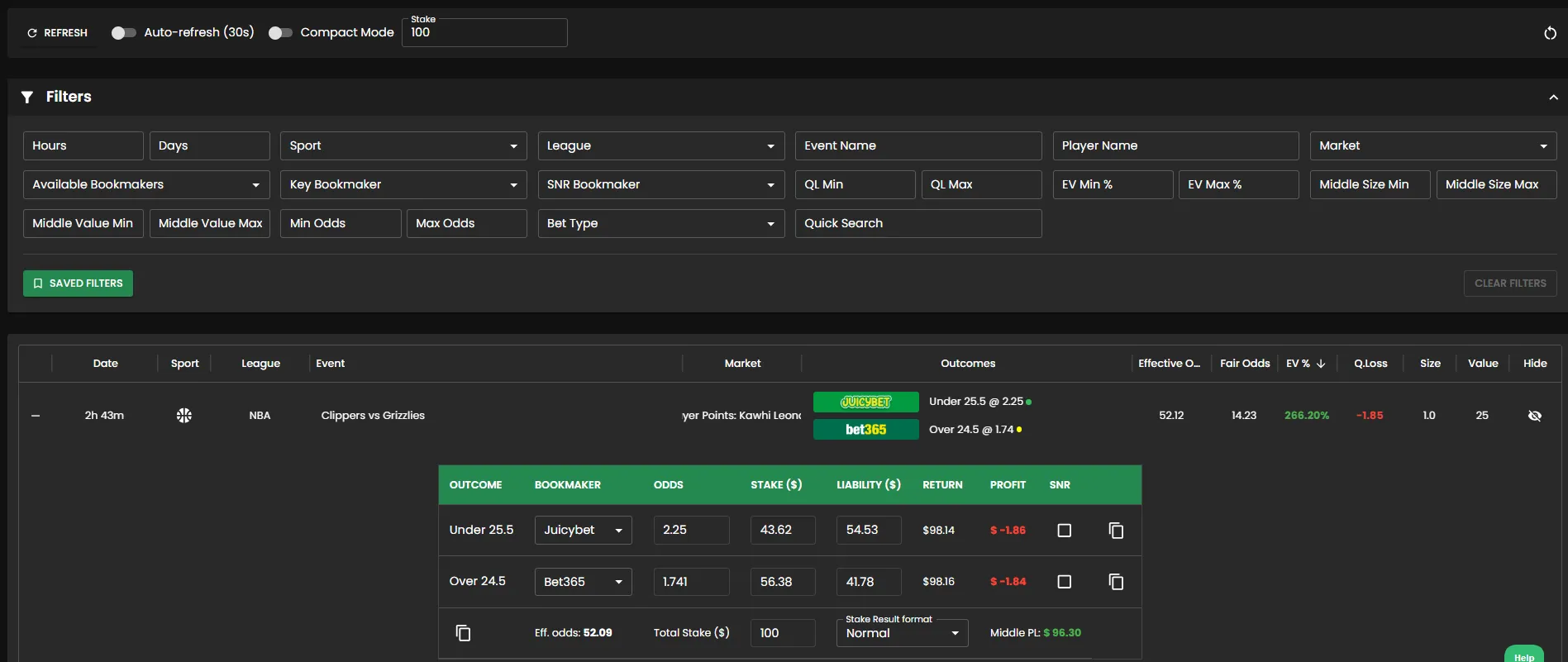Sort by Size column header
1568x662 pixels.
(x=1430, y=364)
